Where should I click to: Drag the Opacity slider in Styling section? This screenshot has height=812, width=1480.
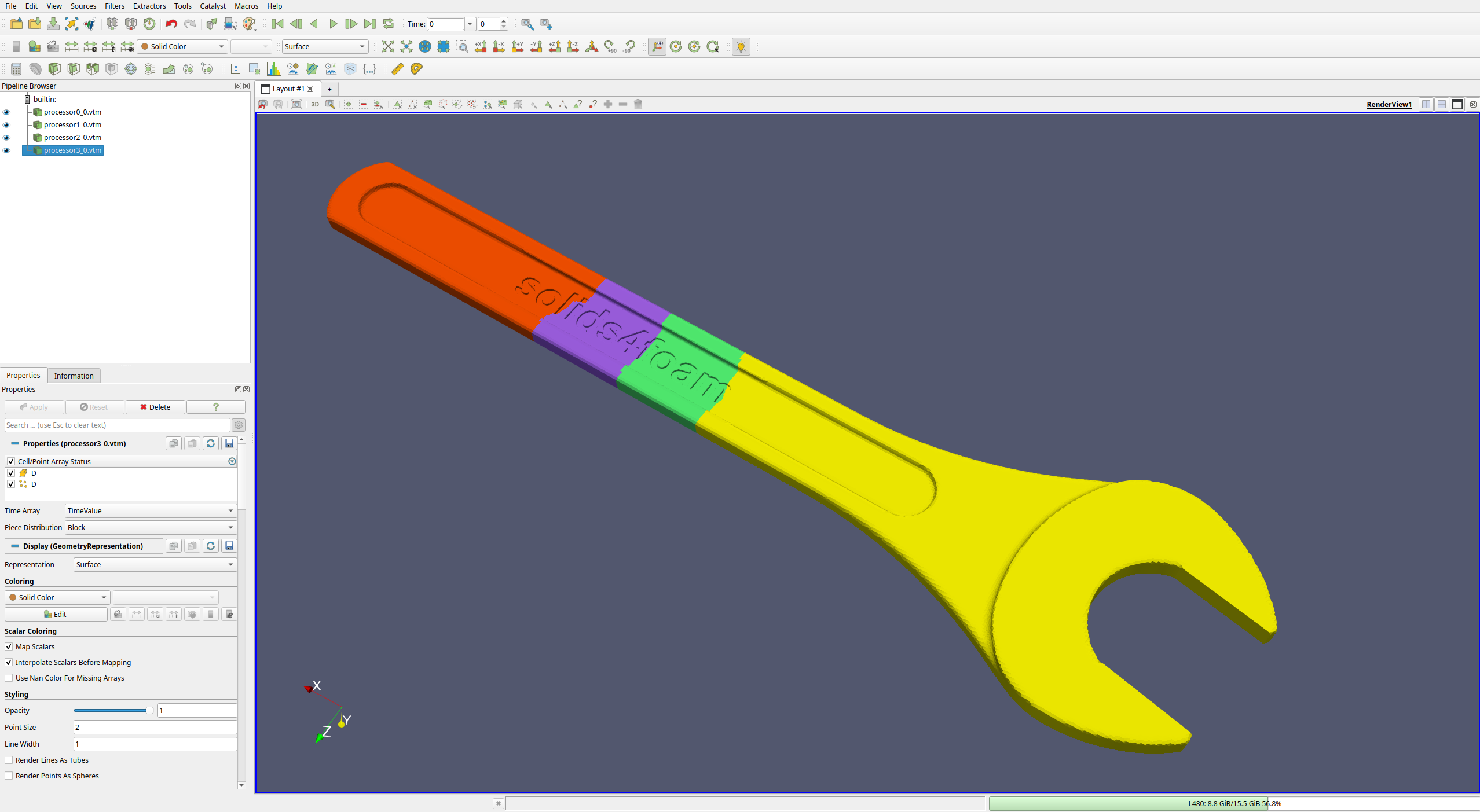(113, 710)
